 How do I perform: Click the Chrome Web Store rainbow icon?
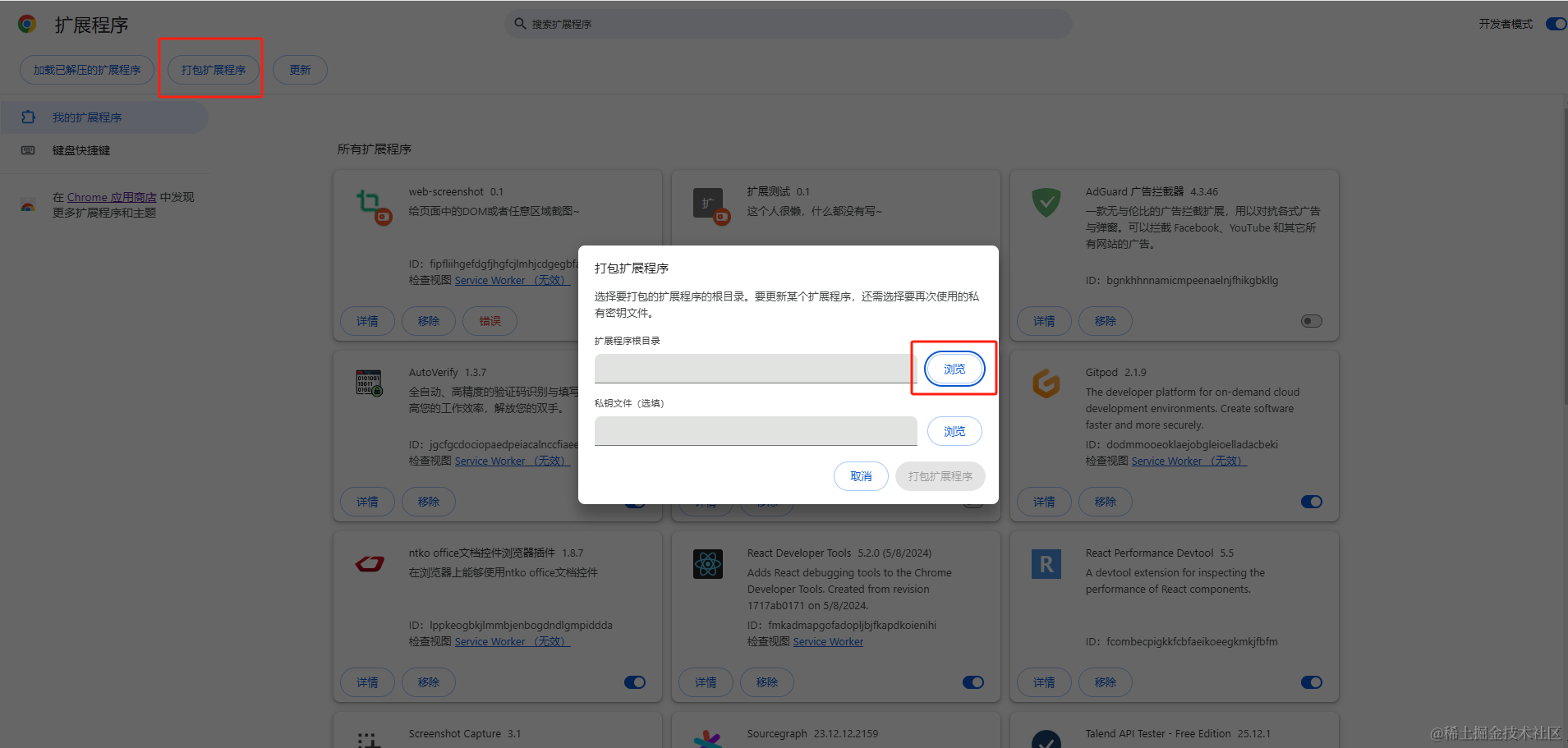[28, 205]
